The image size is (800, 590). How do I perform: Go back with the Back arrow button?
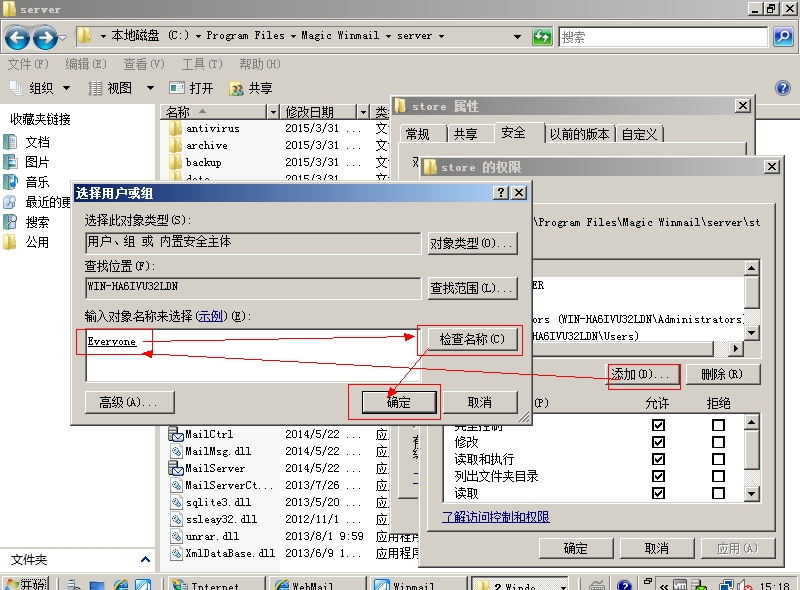[17, 38]
